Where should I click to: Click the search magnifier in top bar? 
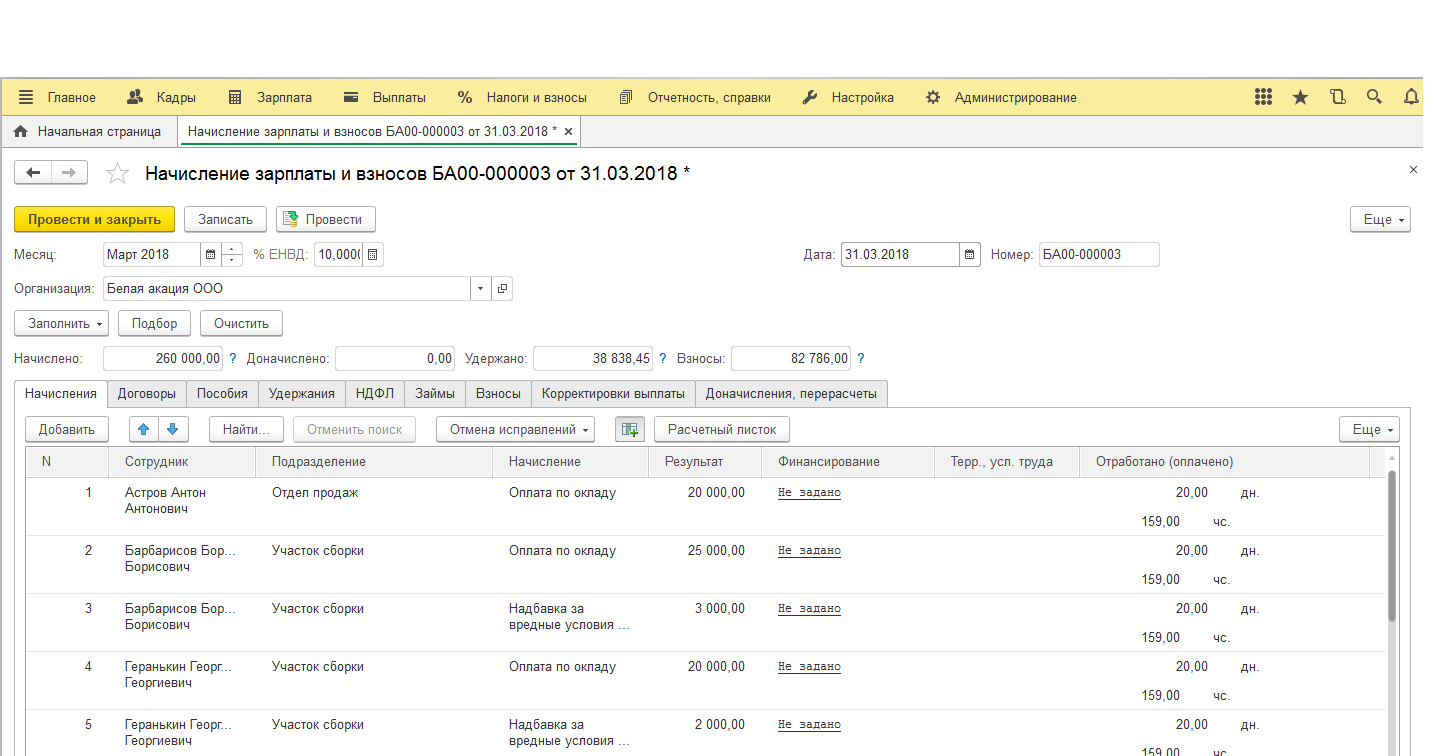click(x=1374, y=97)
